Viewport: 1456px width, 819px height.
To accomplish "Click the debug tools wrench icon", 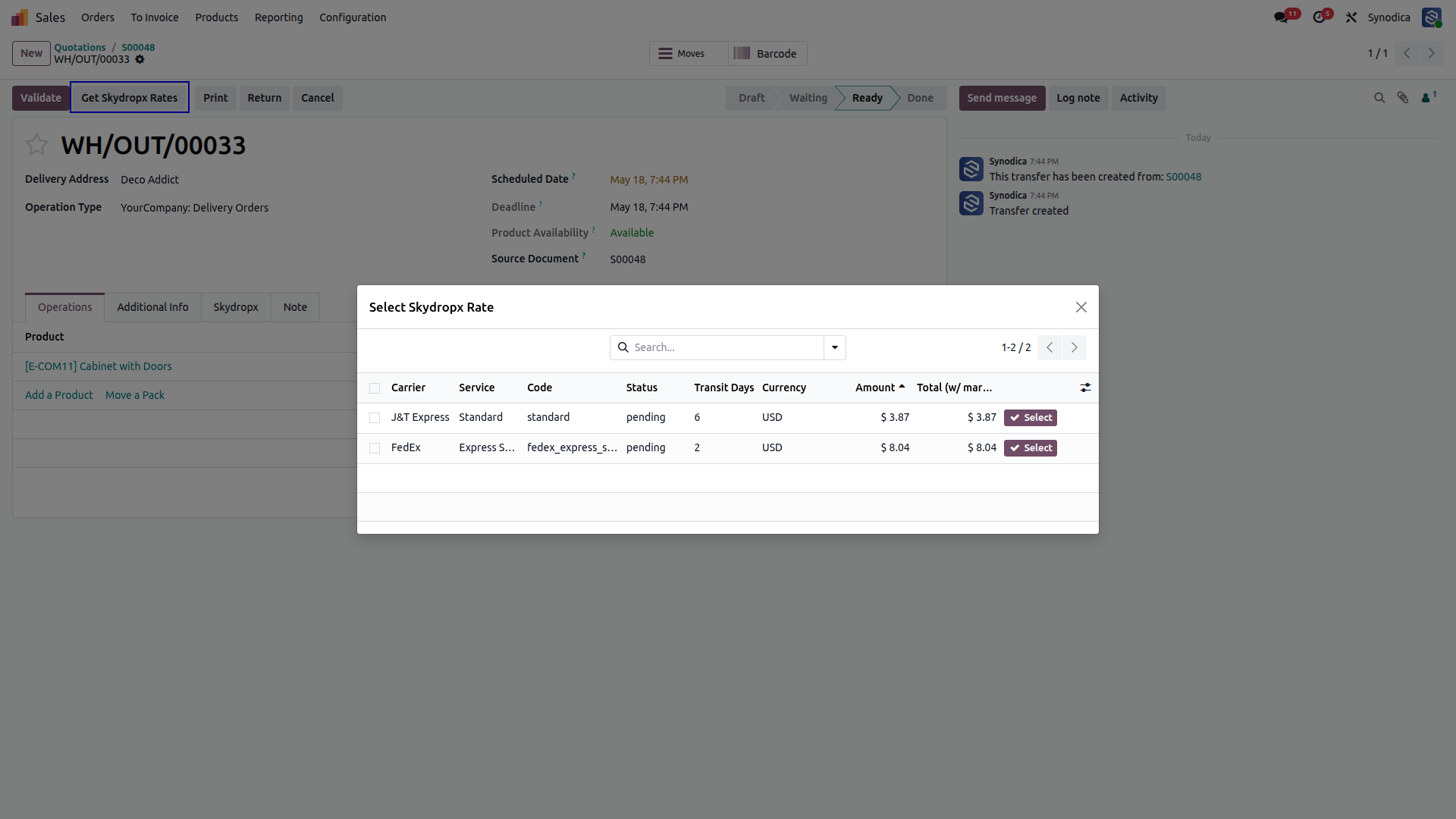I will pyautogui.click(x=1351, y=17).
